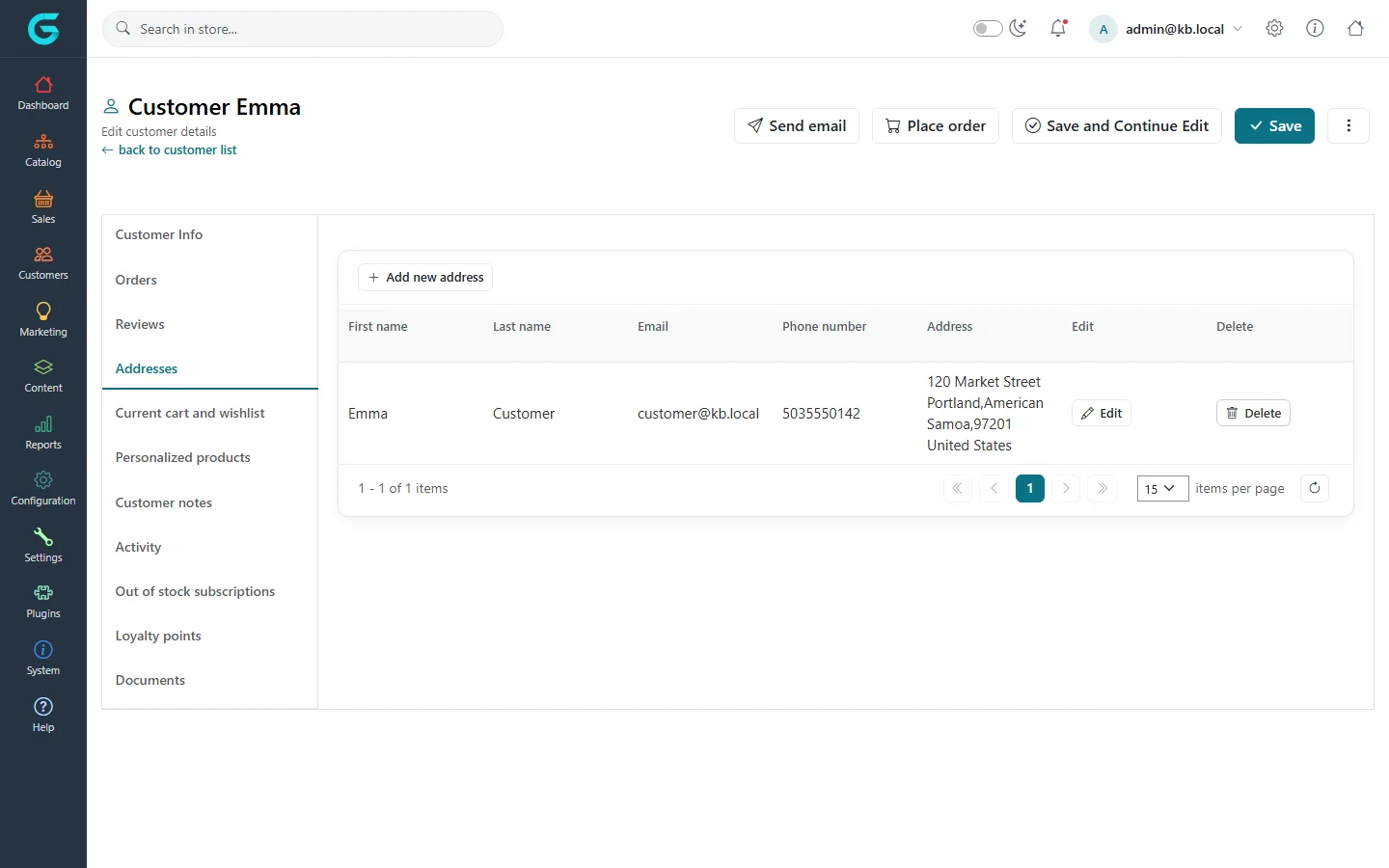
Task: Open the three-dot more actions menu
Action: tap(1348, 125)
